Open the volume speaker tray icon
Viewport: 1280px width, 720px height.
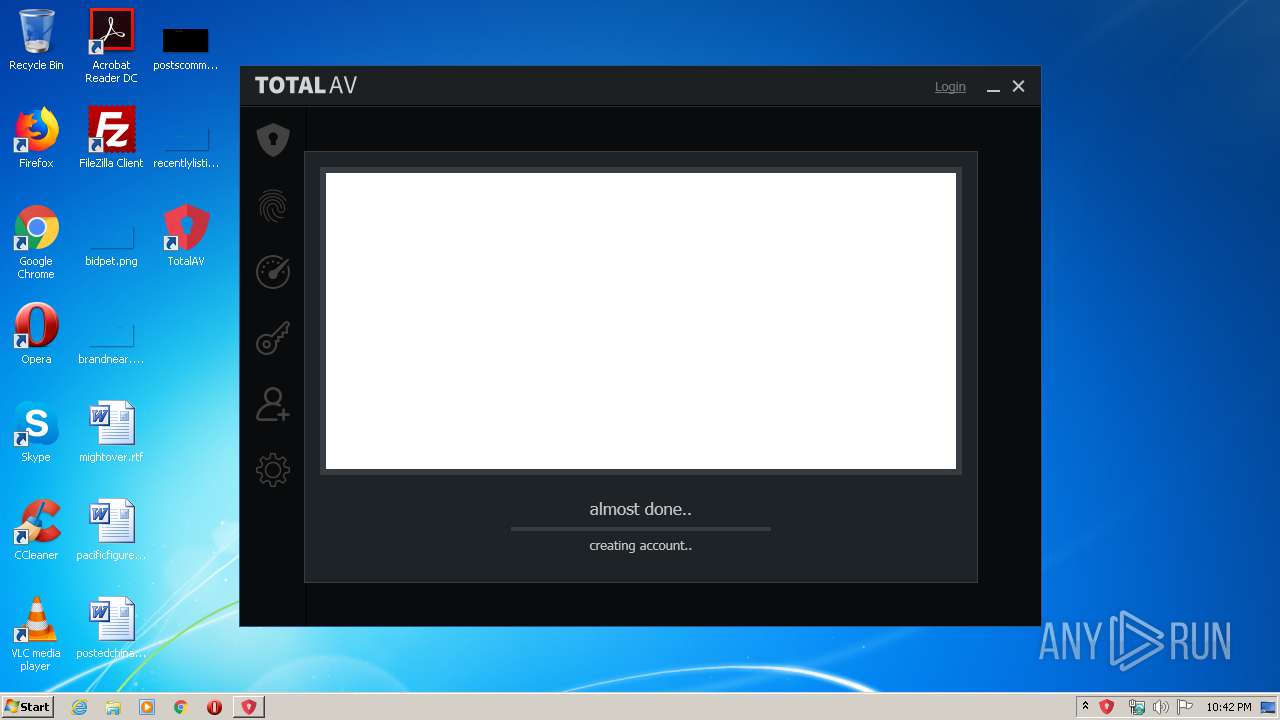1161,707
